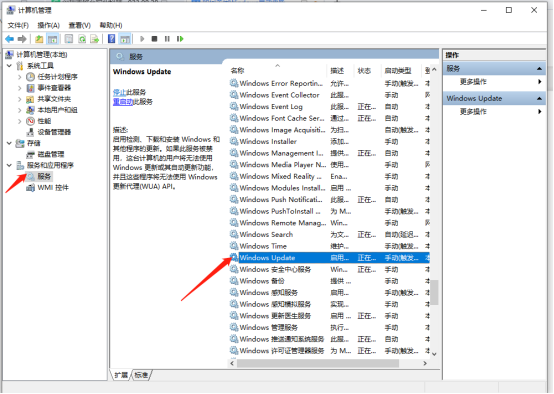Image resolution: width=554 pixels, height=394 pixels.
Task: Click the Restart service icon
Action: click(x=180, y=39)
